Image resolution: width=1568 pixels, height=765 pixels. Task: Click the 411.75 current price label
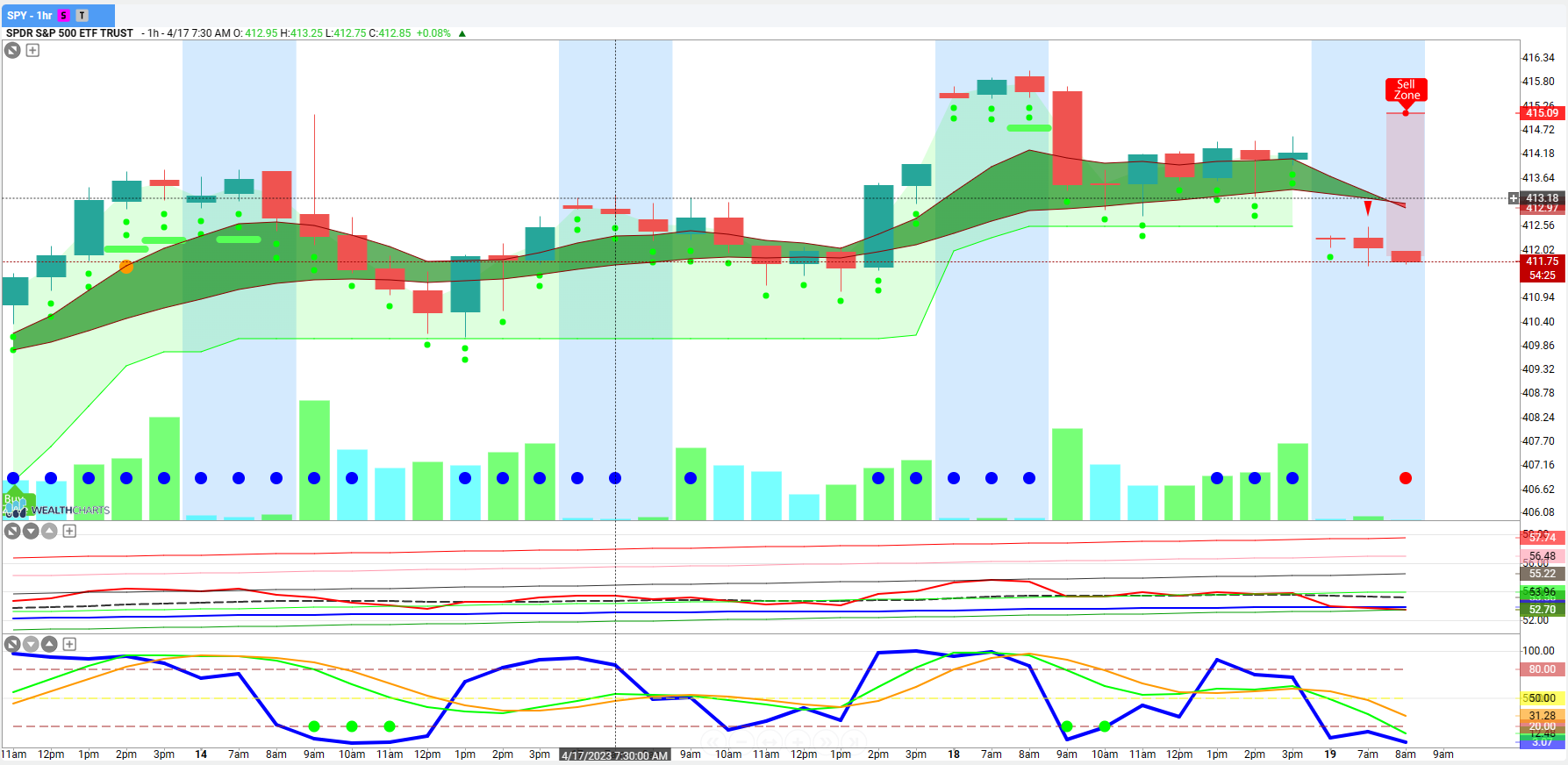coord(1542,261)
